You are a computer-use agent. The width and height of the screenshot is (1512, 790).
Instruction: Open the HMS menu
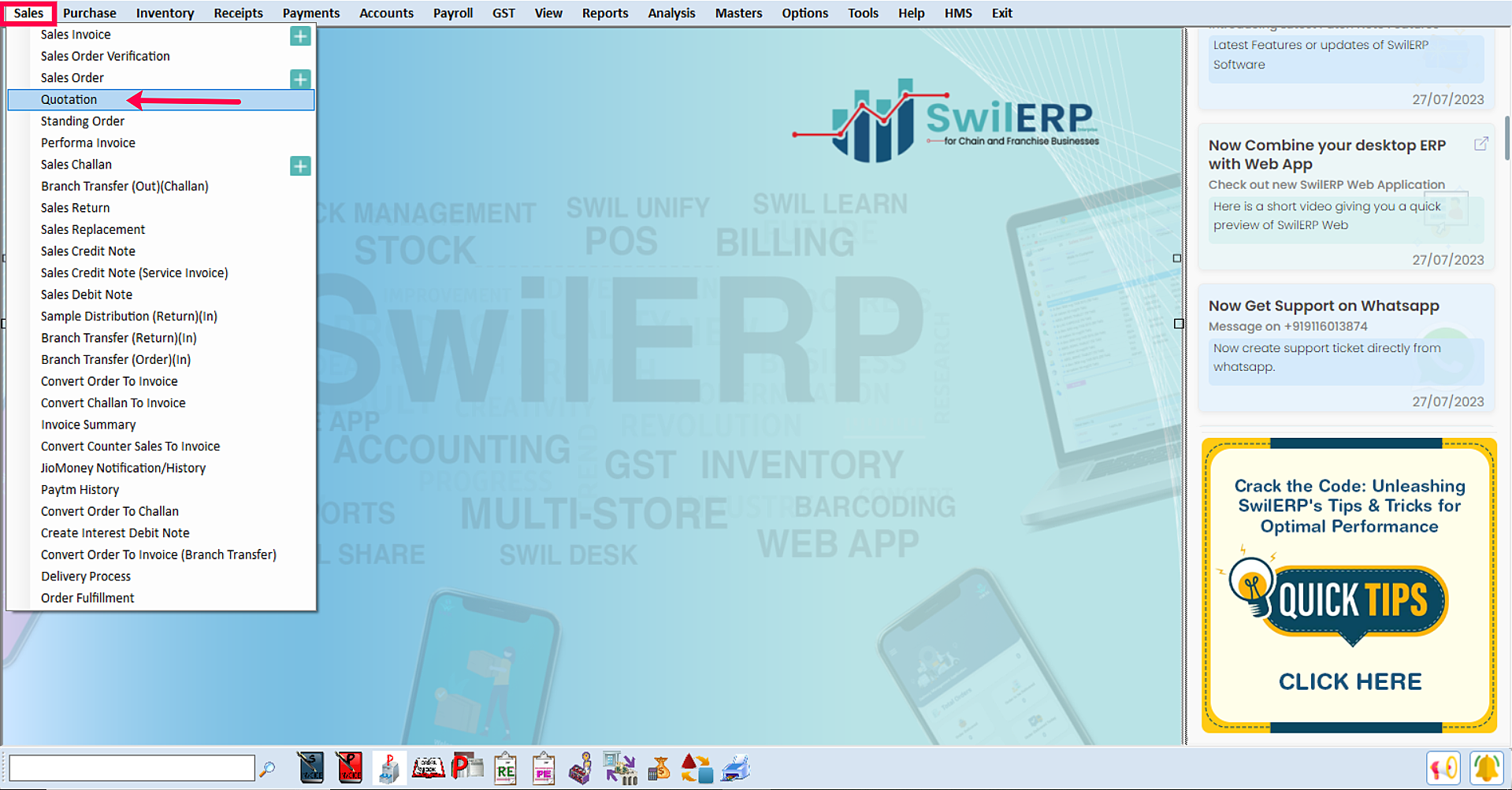[958, 13]
